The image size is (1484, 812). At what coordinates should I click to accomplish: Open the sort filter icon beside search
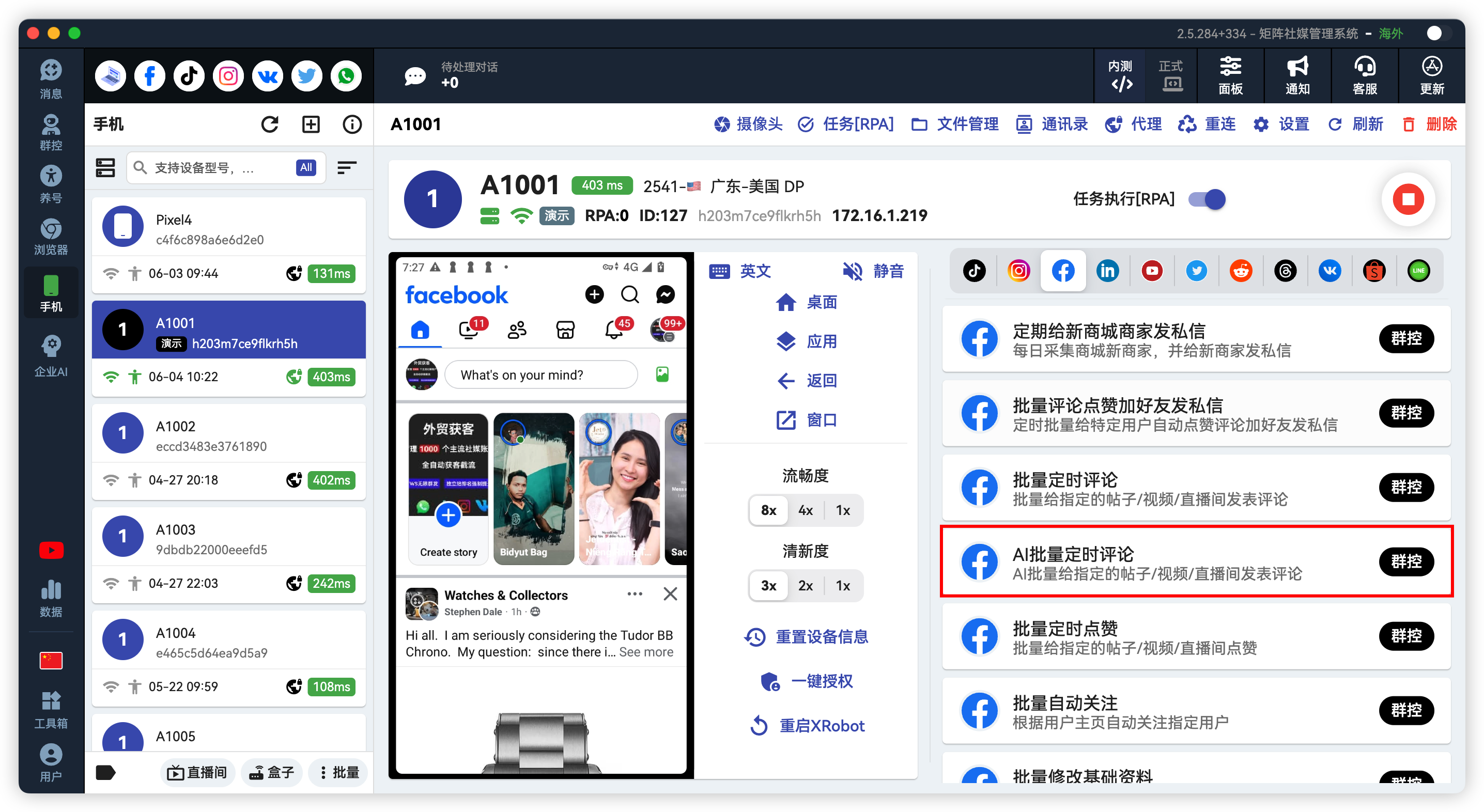pyautogui.click(x=347, y=167)
